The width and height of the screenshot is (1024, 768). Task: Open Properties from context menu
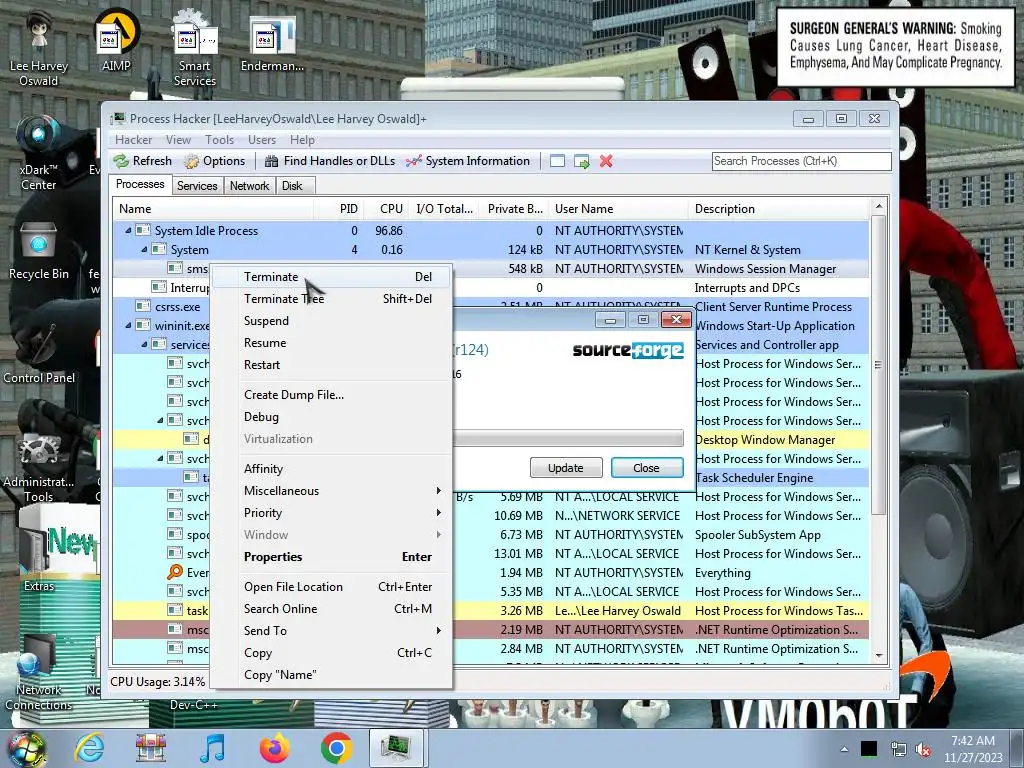point(332,557)
